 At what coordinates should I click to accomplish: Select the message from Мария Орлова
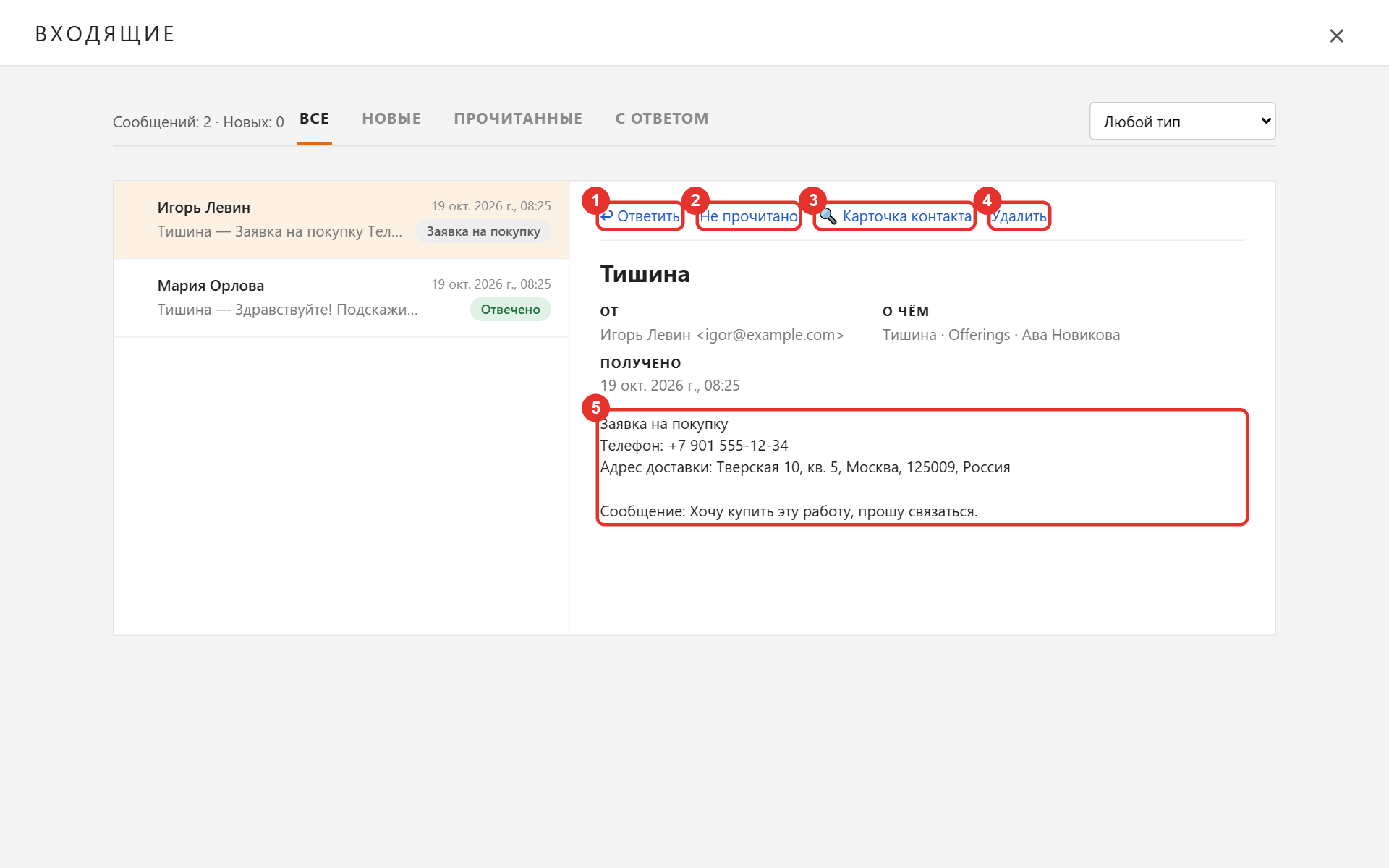point(341,298)
